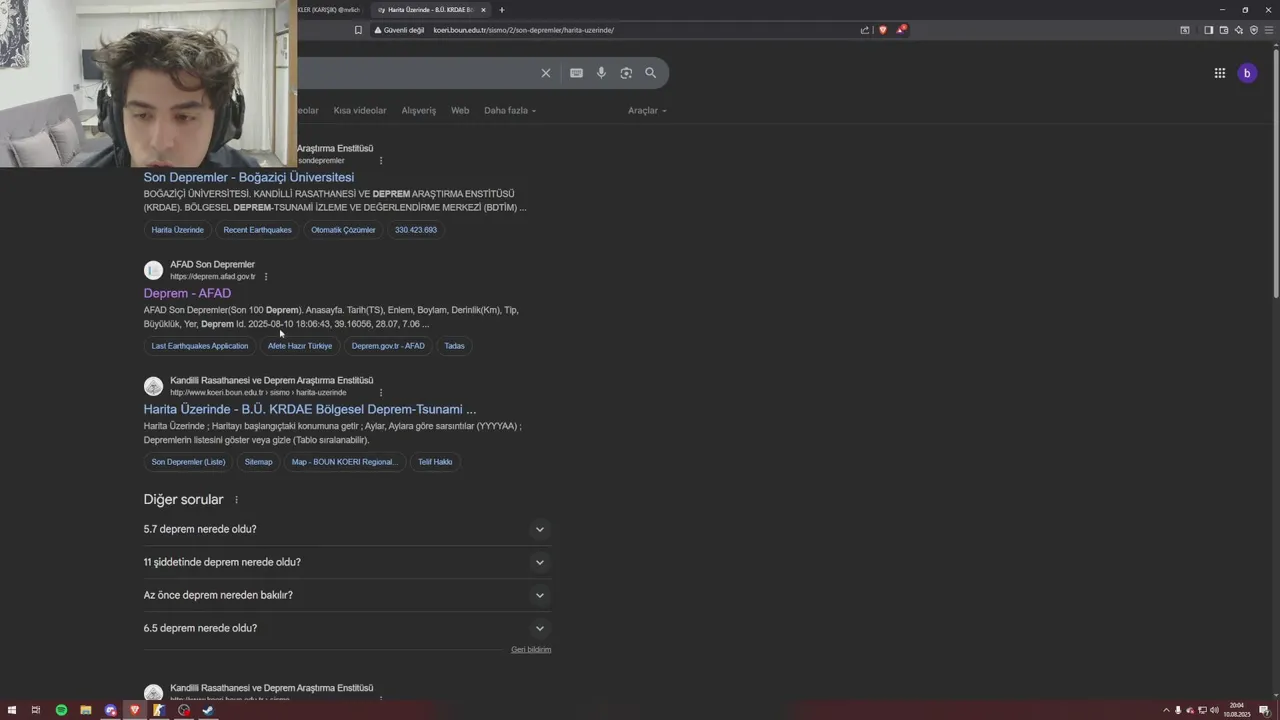Image resolution: width=1280 pixels, height=720 pixels.
Task: Open the taskbar clock showing 20:04
Action: pyautogui.click(x=1238, y=710)
